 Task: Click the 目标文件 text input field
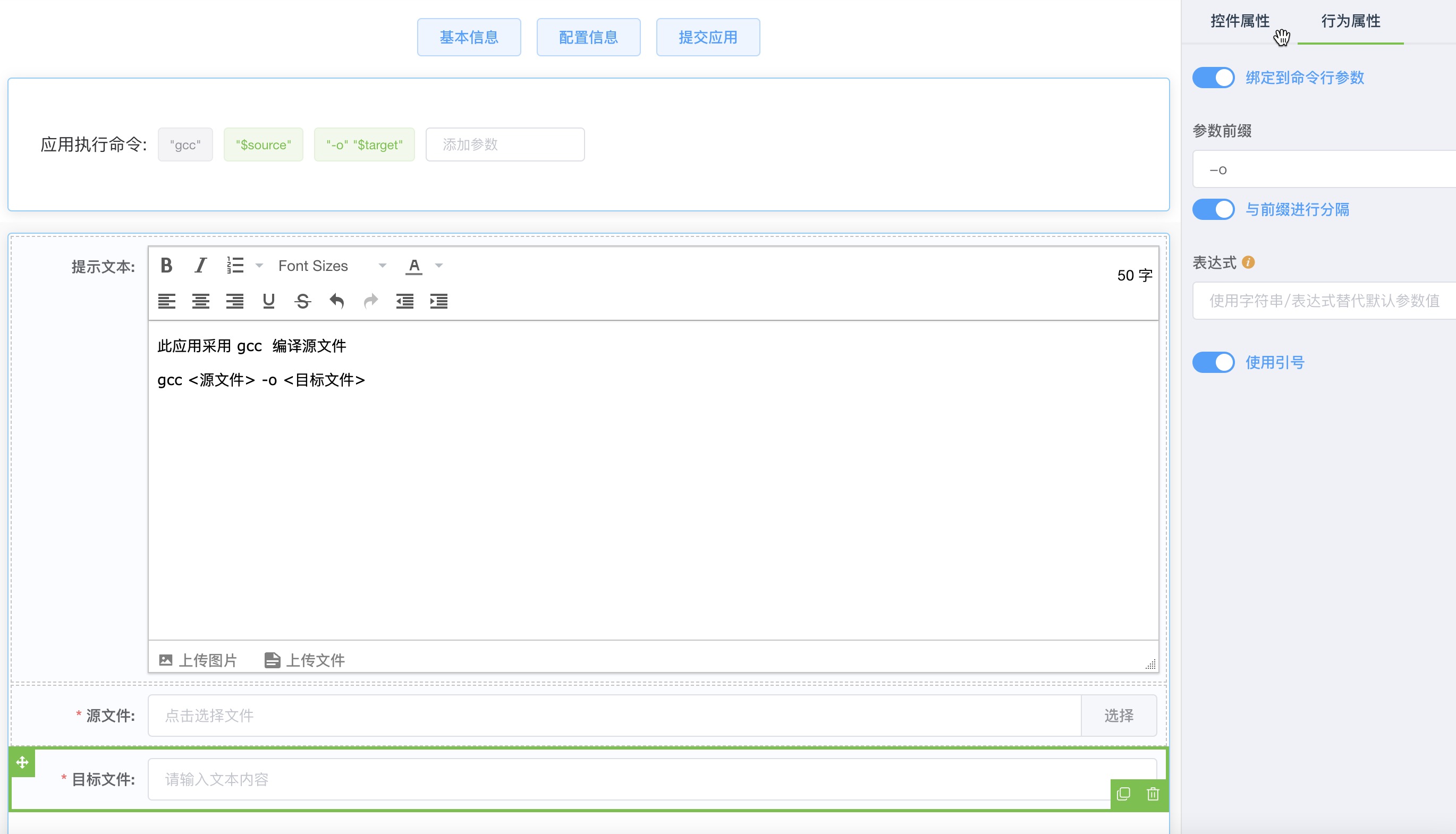coord(652,779)
